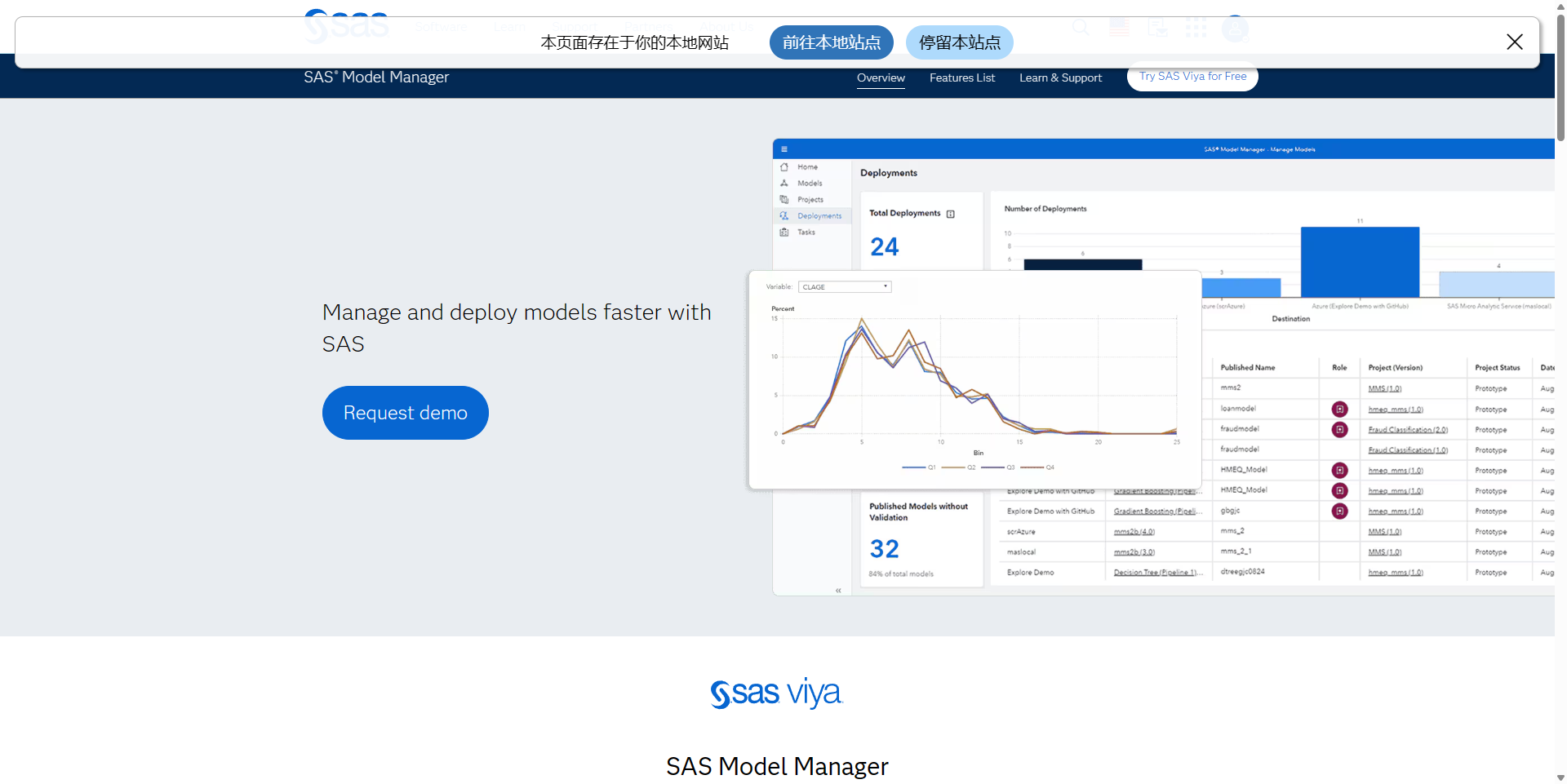Click the Request demo button
The image size is (1567, 784).
click(x=405, y=413)
